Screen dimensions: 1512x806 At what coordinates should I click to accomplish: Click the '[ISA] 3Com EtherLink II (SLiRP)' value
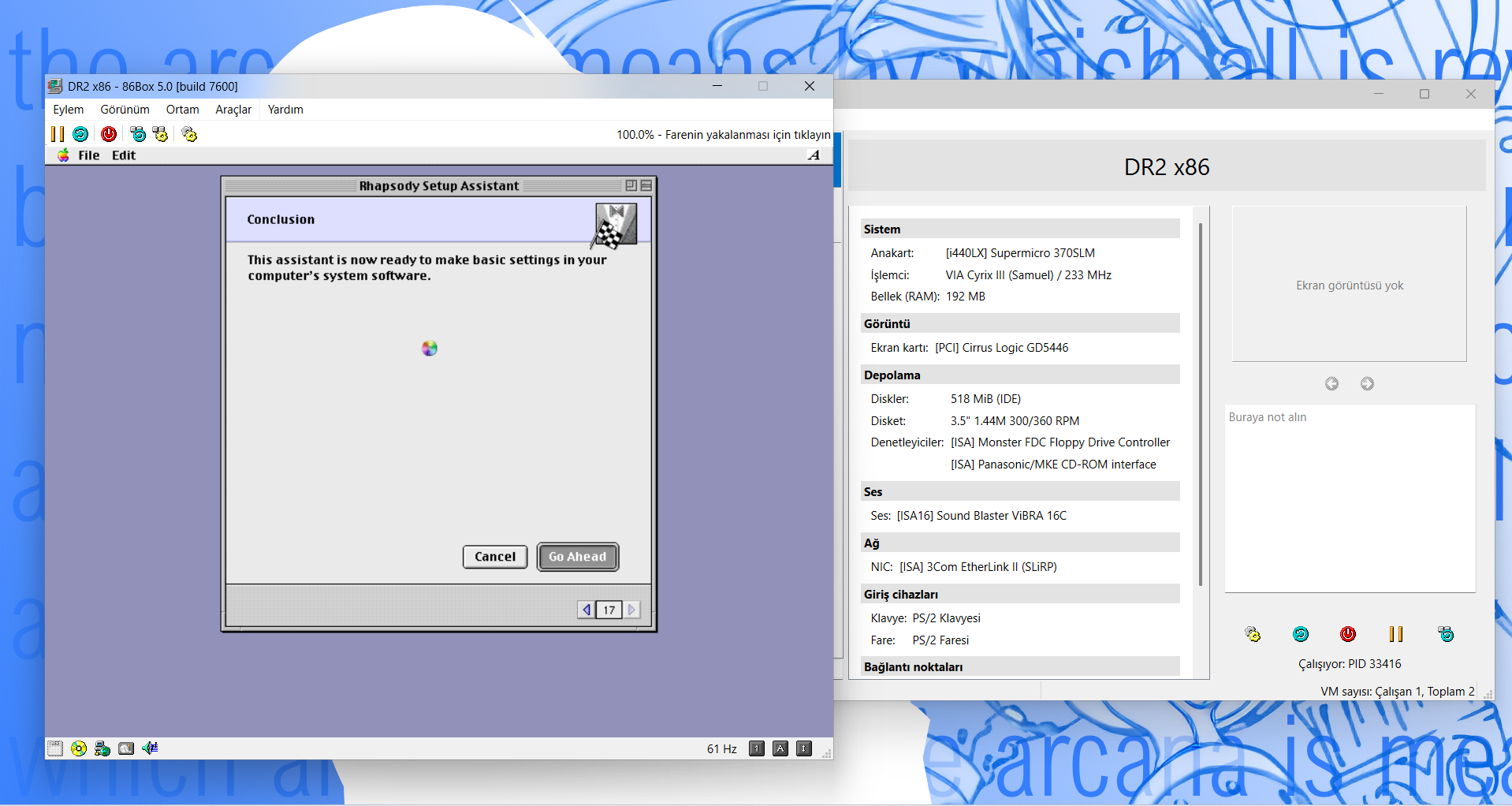point(978,567)
